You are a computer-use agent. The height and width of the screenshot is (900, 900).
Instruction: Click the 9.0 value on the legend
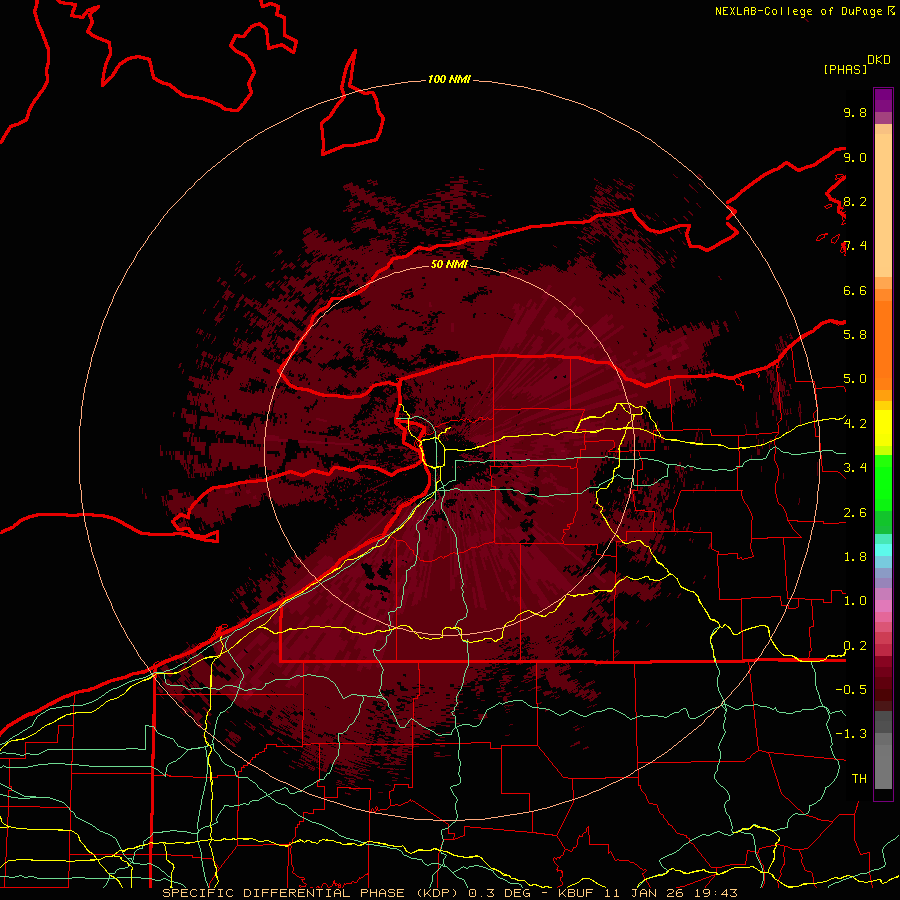click(855, 157)
